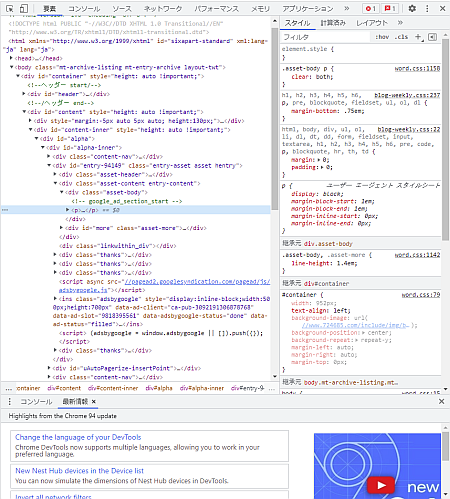Toggle the :hov element state panel
450x499 pixels.
tap(382, 37)
